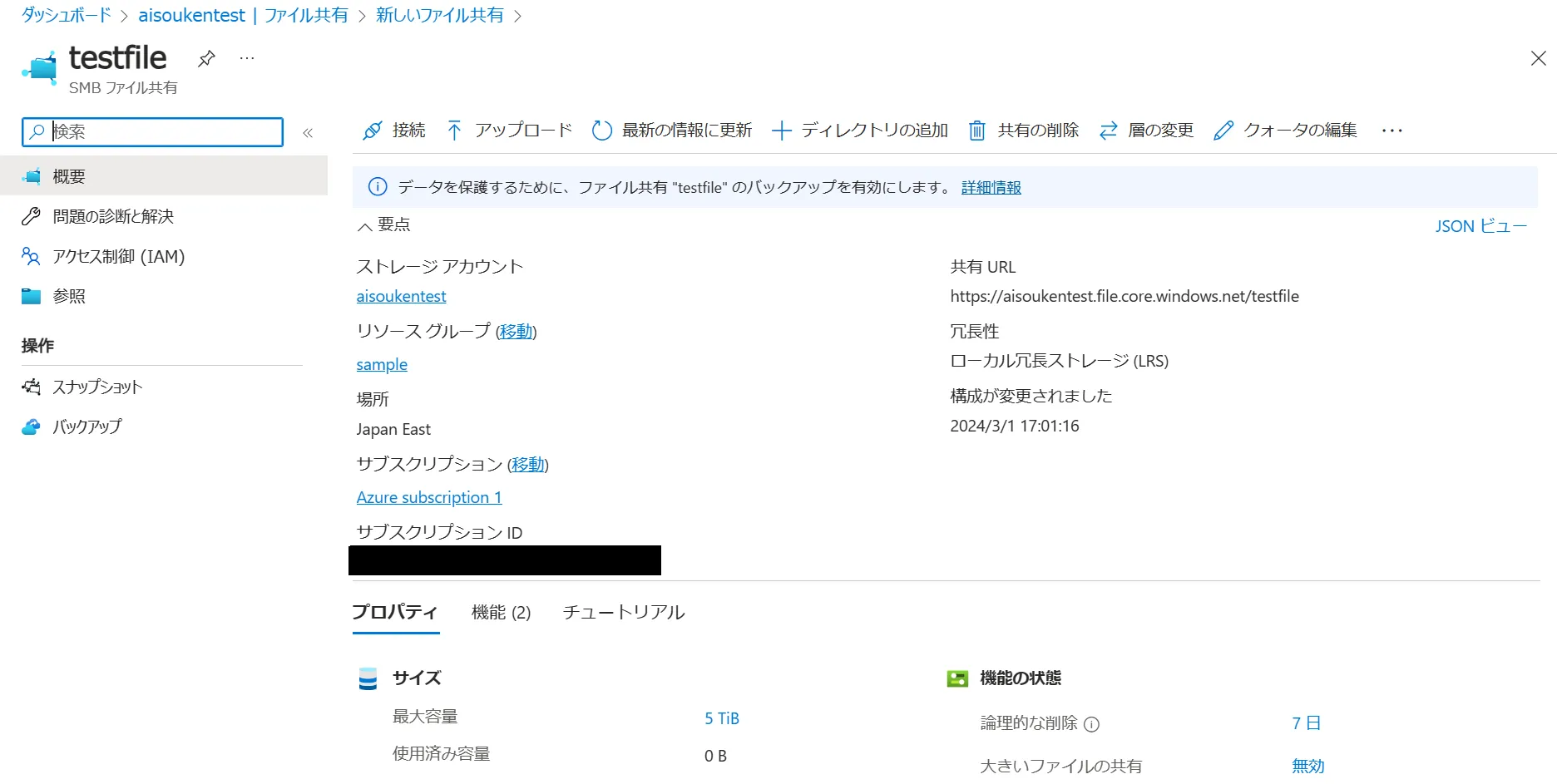Pin testfile to the dashboard
Viewport: 1557px width, 784px height.
coord(206,58)
